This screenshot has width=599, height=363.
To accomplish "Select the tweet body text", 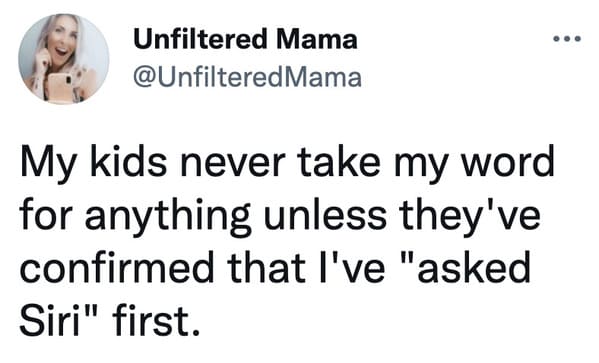I will [287, 240].
